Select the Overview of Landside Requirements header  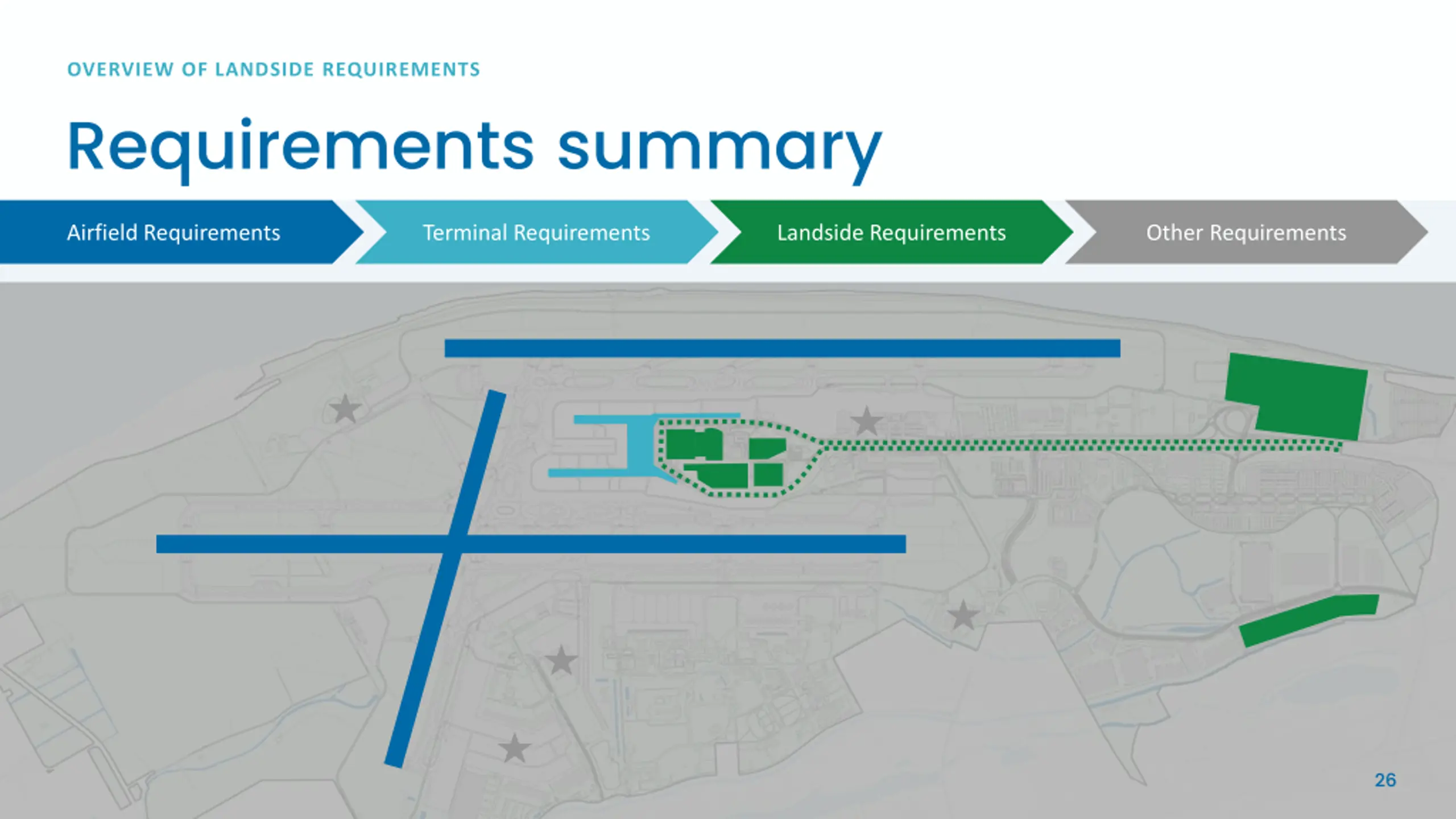point(274,69)
